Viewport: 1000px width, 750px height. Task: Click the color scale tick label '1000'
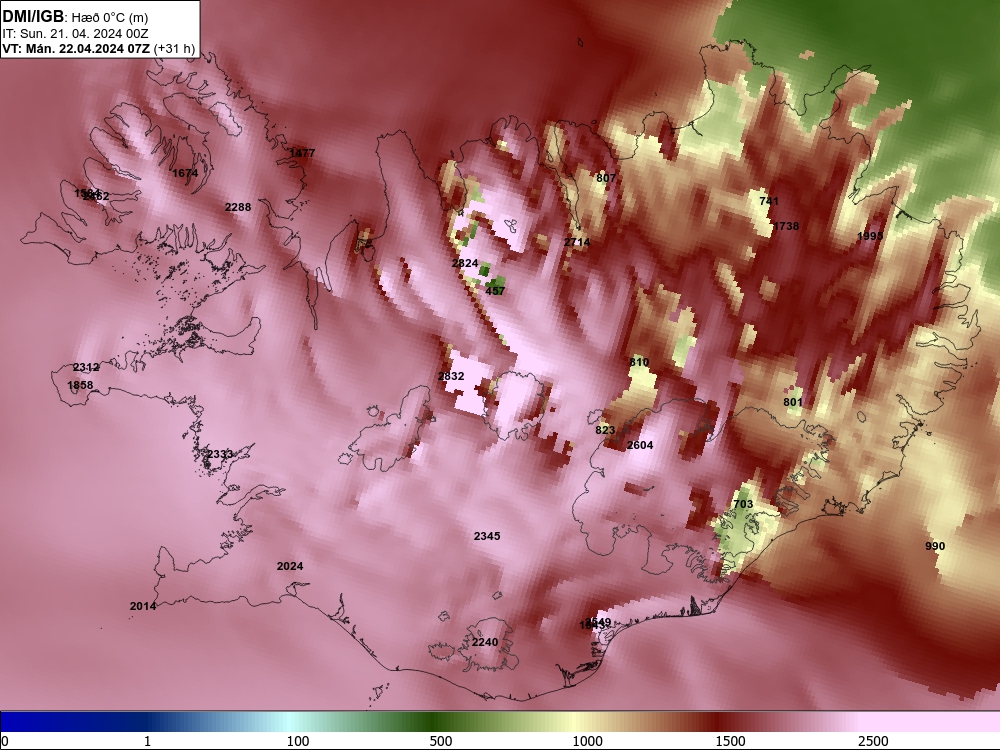pyautogui.click(x=587, y=741)
